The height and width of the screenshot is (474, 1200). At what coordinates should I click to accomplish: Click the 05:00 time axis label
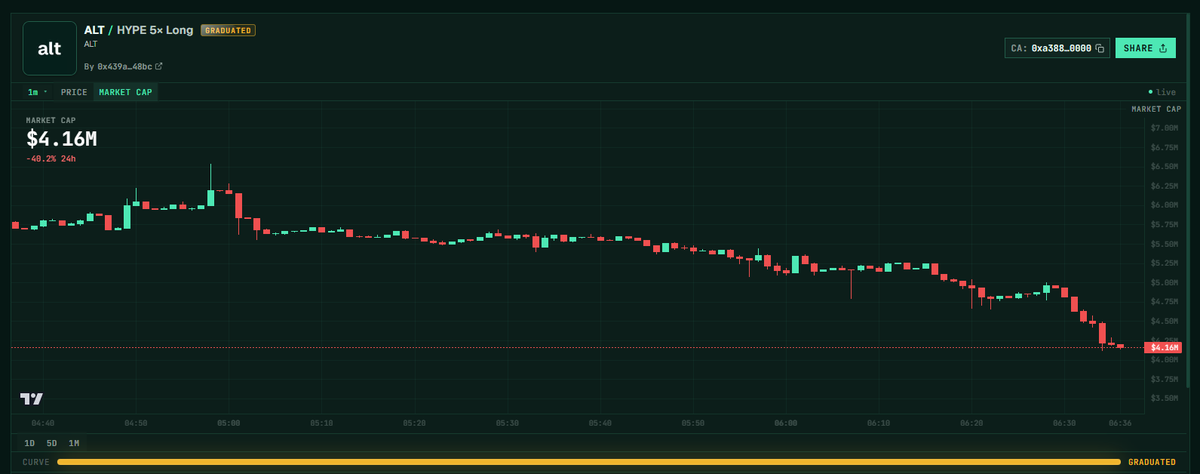pos(229,423)
